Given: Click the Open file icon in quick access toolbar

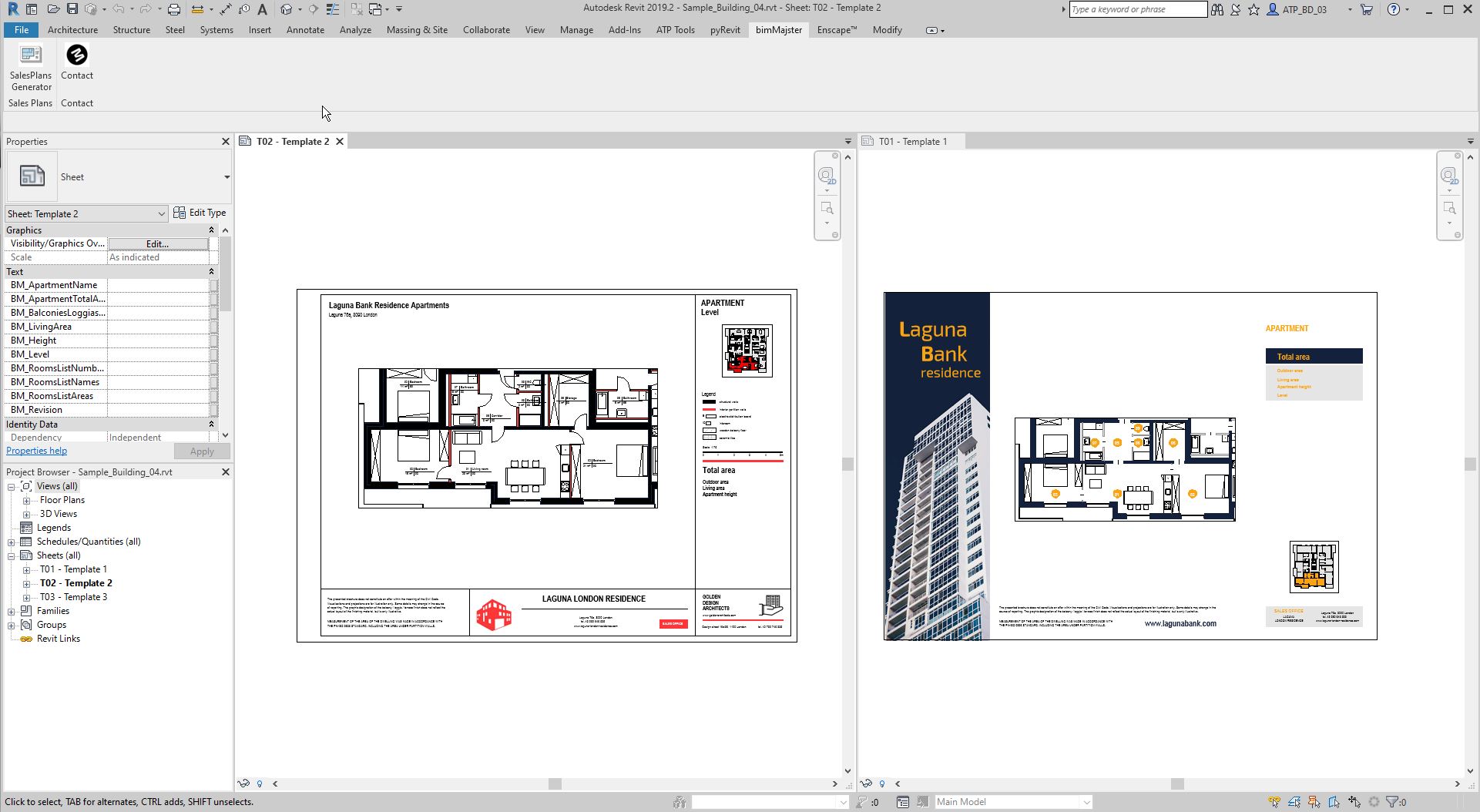Looking at the screenshot, I should click(53, 9).
